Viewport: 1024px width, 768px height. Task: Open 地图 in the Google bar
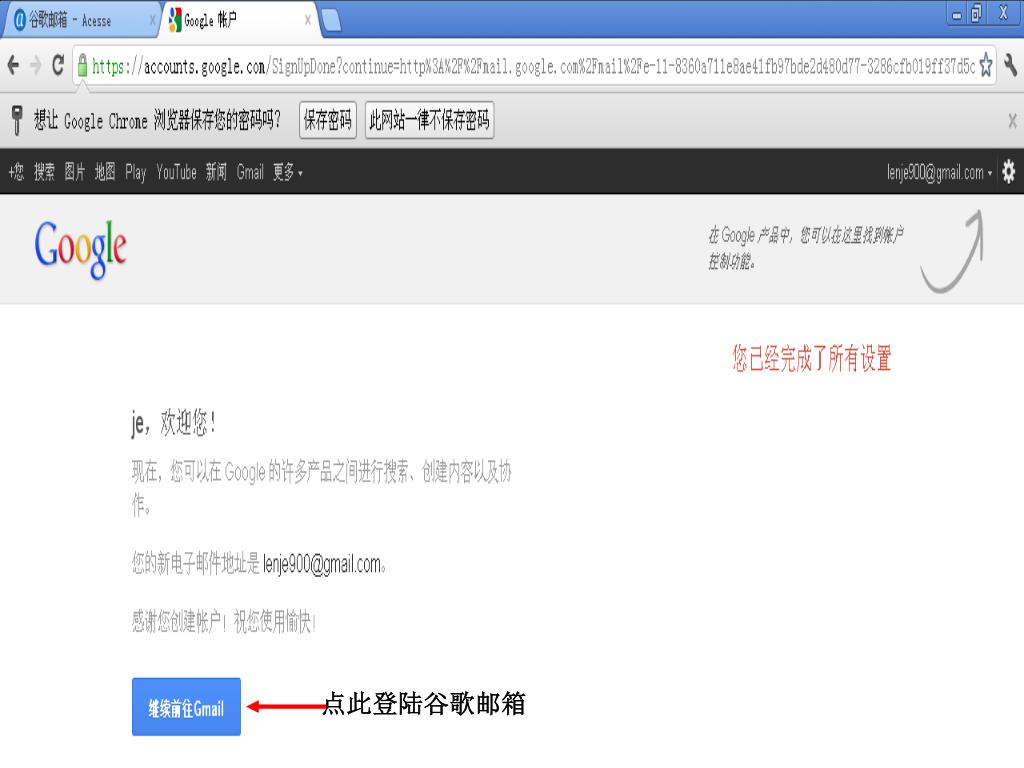pos(104,172)
